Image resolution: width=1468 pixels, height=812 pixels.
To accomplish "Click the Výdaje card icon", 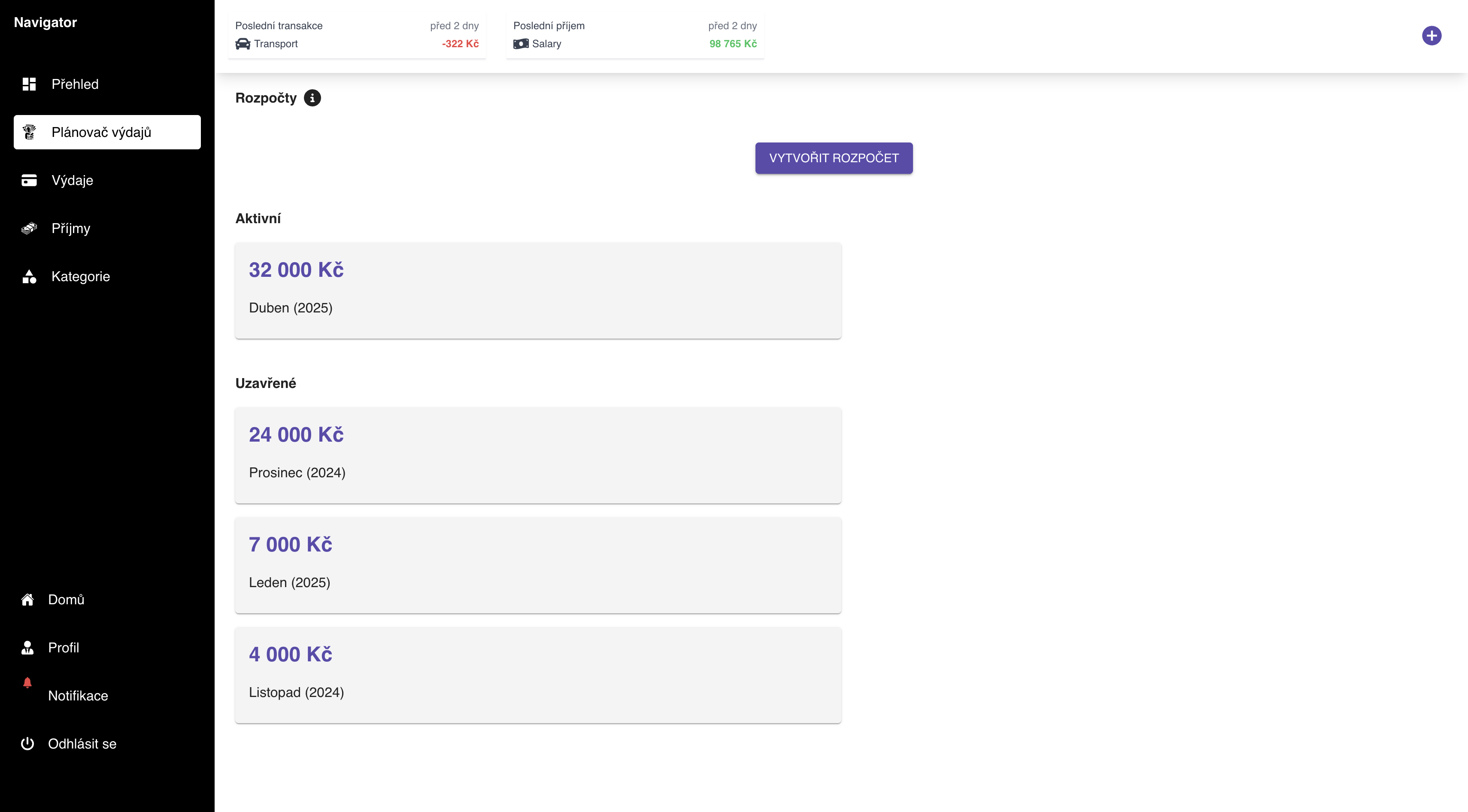I will coord(29,180).
